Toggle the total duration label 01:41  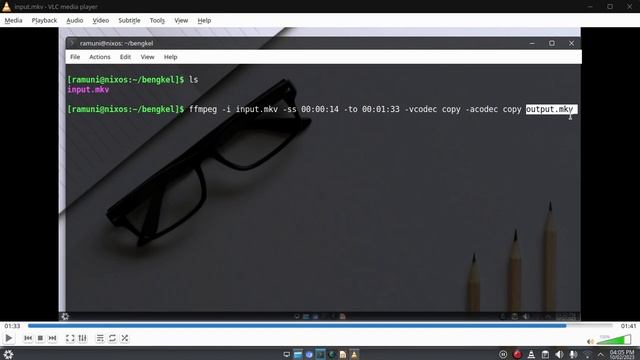628,326
